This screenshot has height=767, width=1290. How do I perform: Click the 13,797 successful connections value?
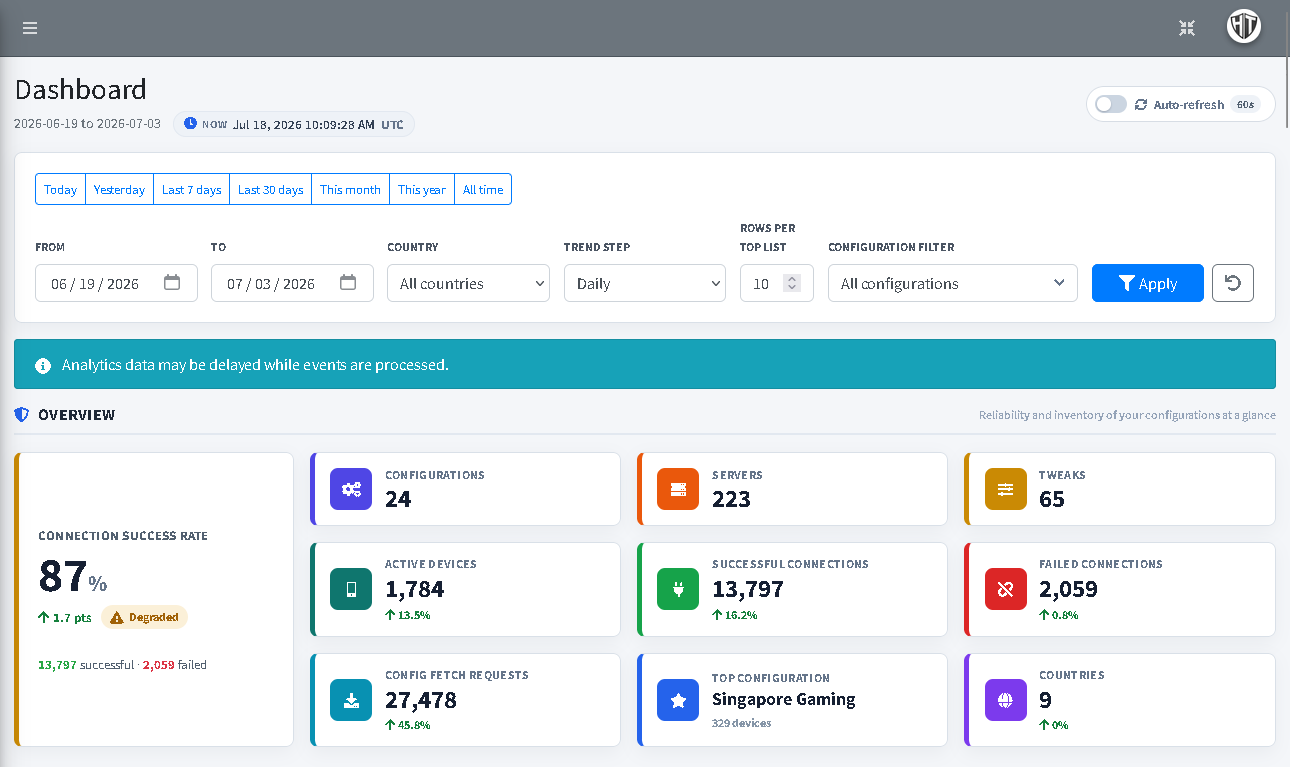(x=748, y=589)
